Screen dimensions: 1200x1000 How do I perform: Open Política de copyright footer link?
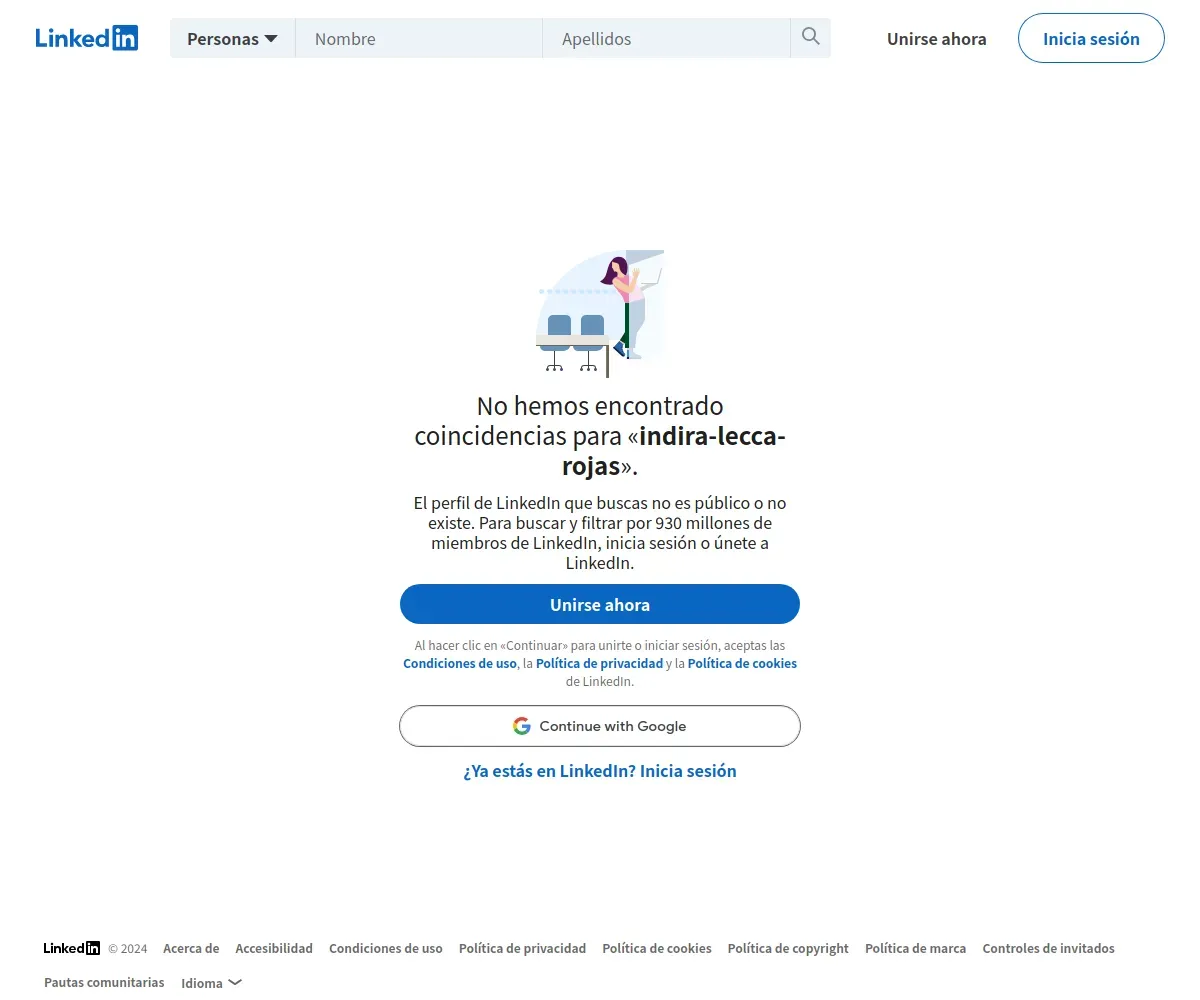pyautogui.click(x=788, y=948)
